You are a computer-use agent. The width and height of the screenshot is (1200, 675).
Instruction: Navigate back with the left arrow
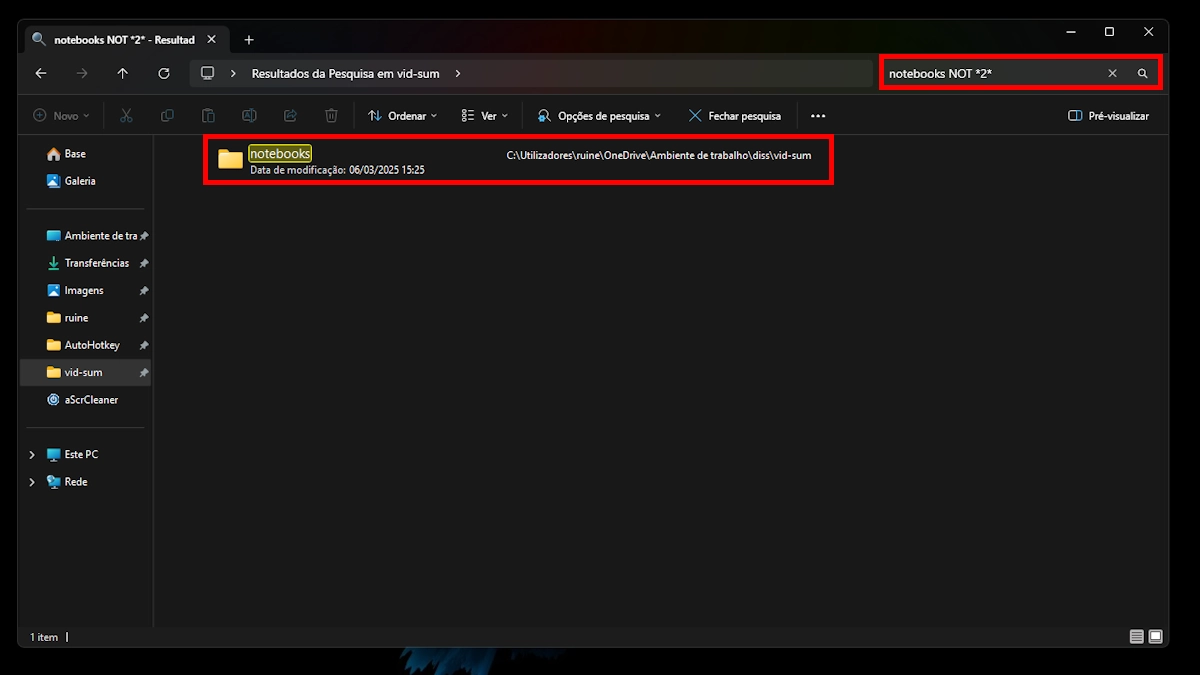coord(41,73)
